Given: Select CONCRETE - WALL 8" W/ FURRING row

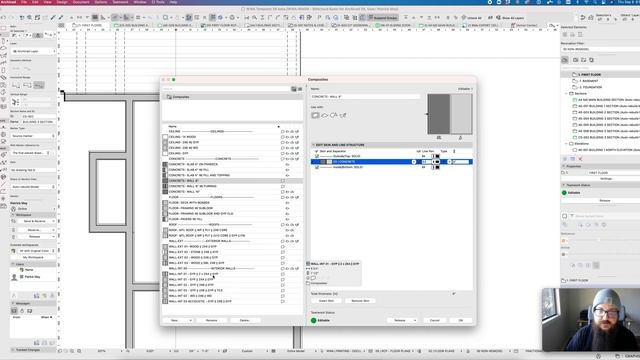Looking at the screenshot, I should (x=232, y=186).
